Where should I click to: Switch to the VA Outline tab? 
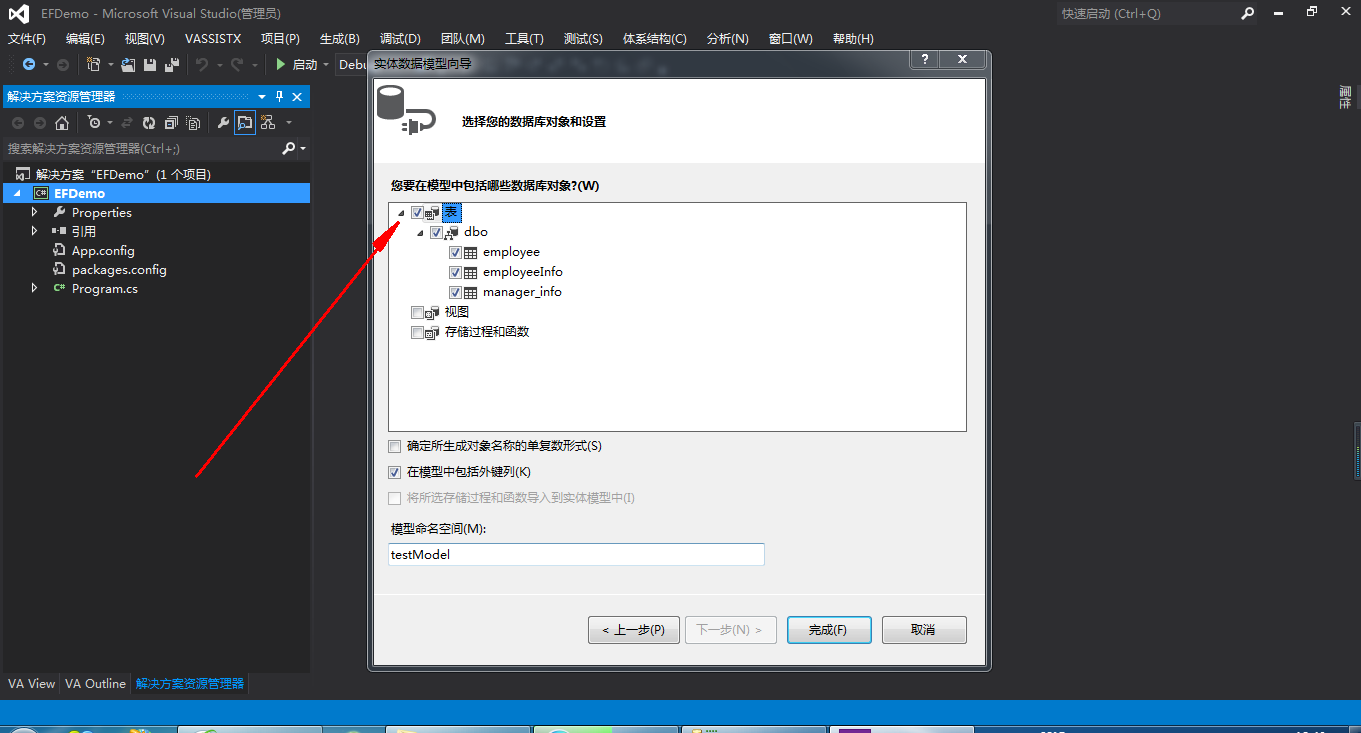[96, 684]
